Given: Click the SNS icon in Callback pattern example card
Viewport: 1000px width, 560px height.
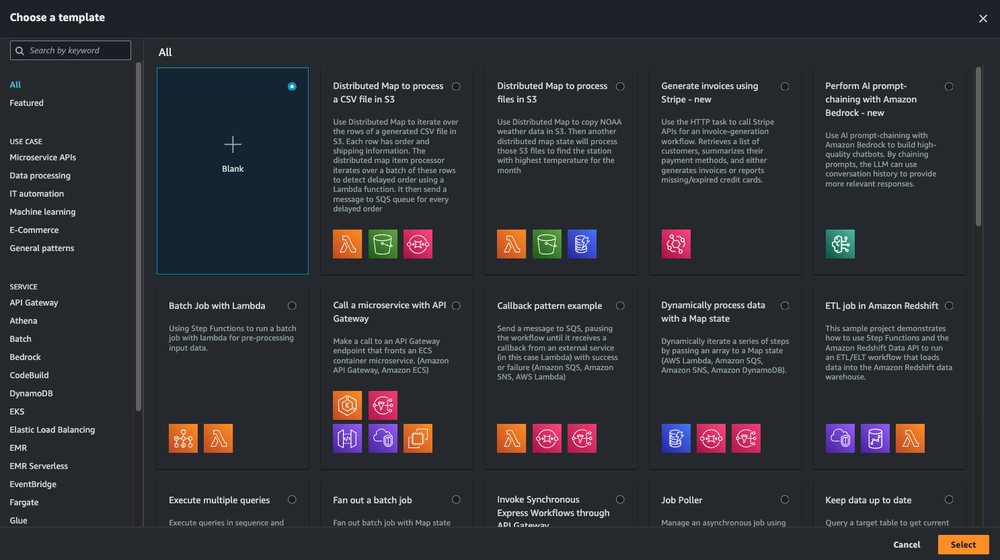Looking at the screenshot, I should click(582, 438).
